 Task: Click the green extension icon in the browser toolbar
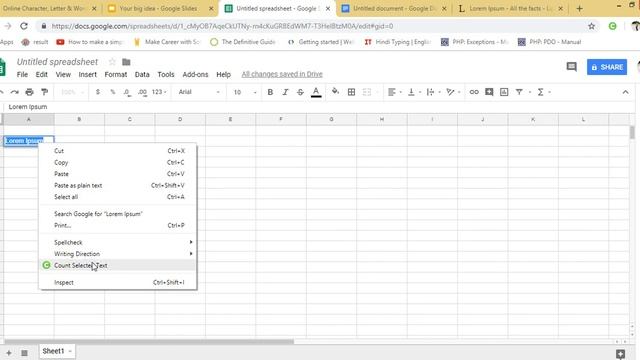tap(612, 26)
